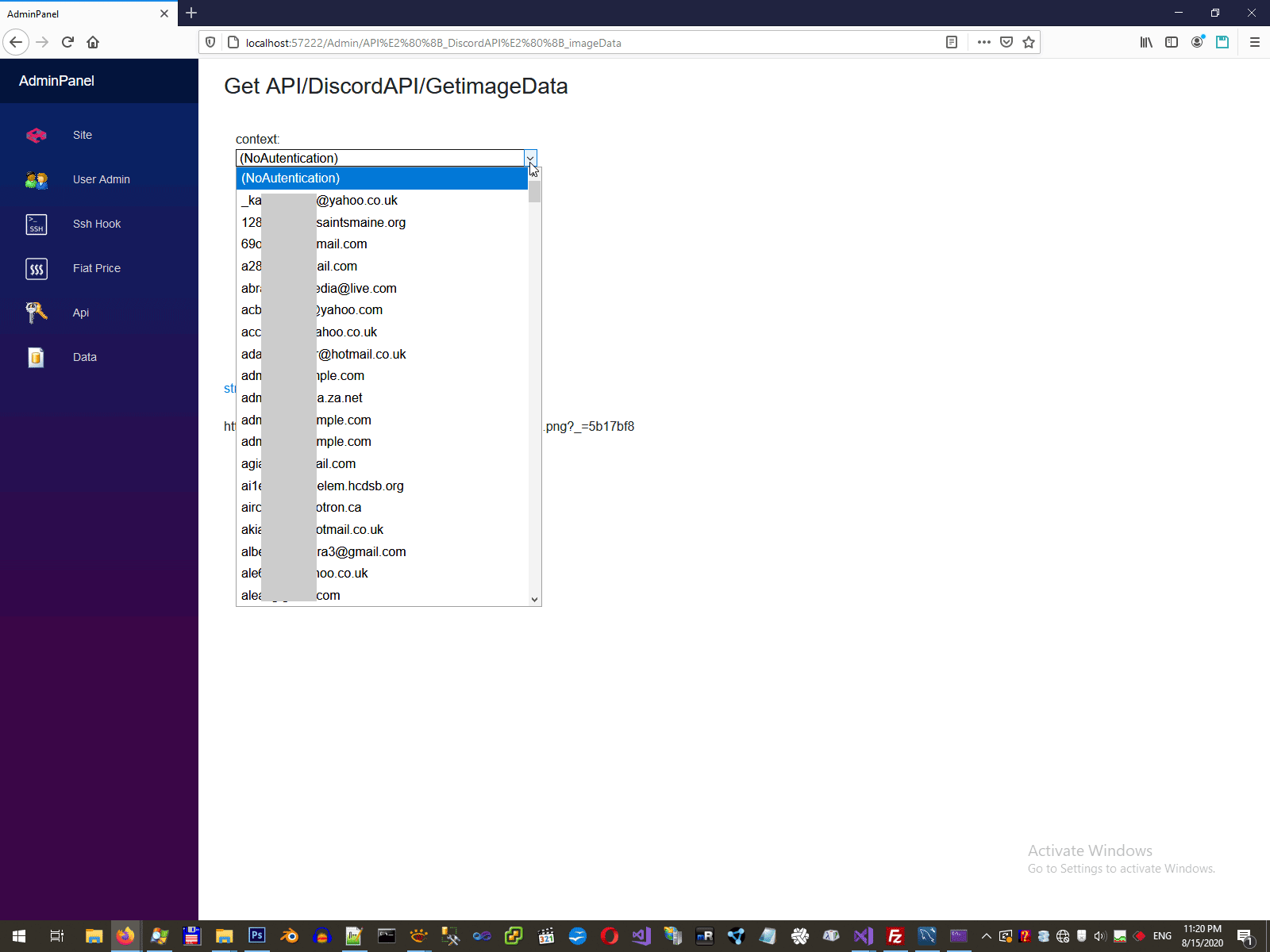This screenshot has height=952, width=1270.
Task: Toggle reader view icon in address bar
Action: click(x=952, y=42)
